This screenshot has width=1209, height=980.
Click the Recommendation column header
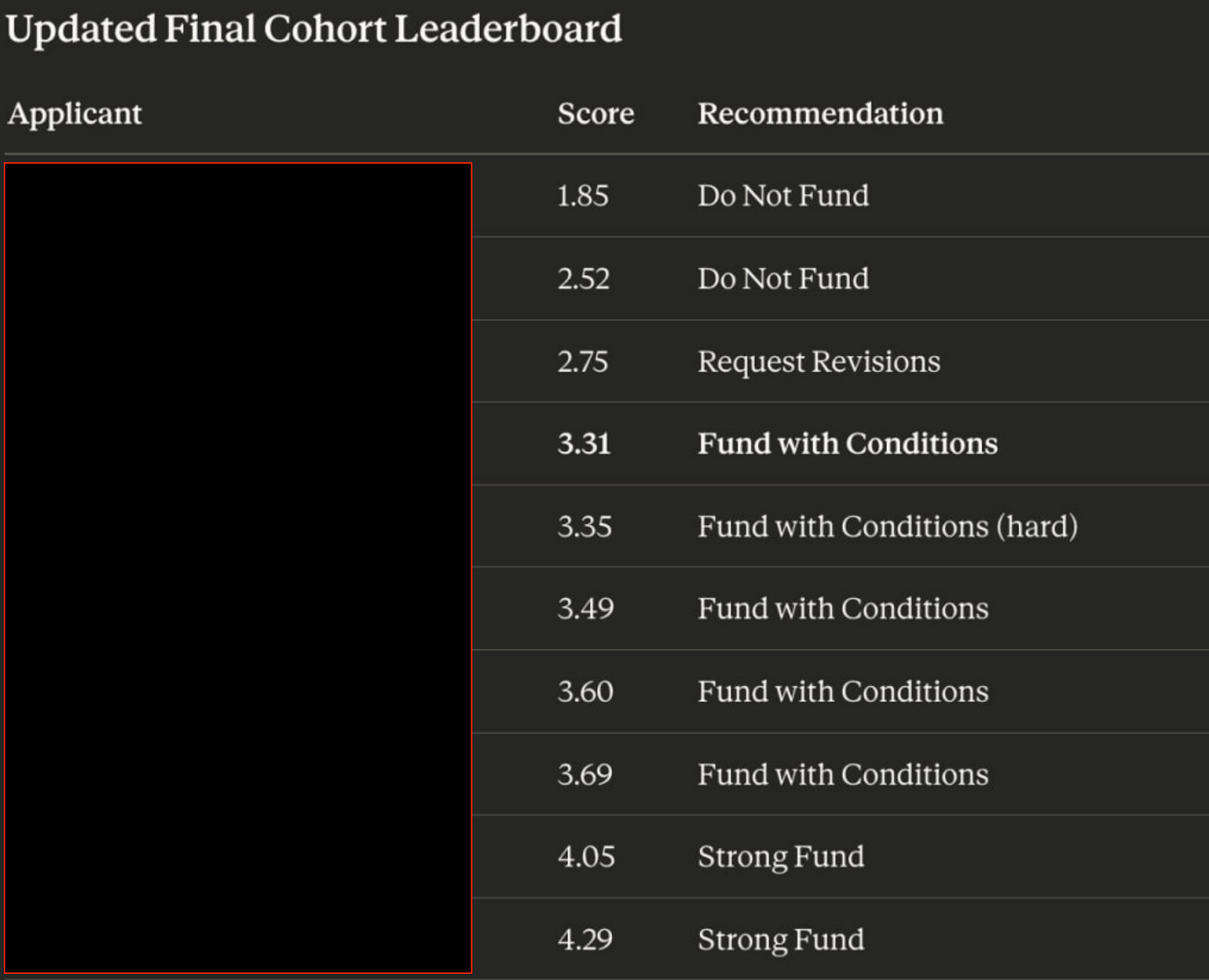coord(820,114)
